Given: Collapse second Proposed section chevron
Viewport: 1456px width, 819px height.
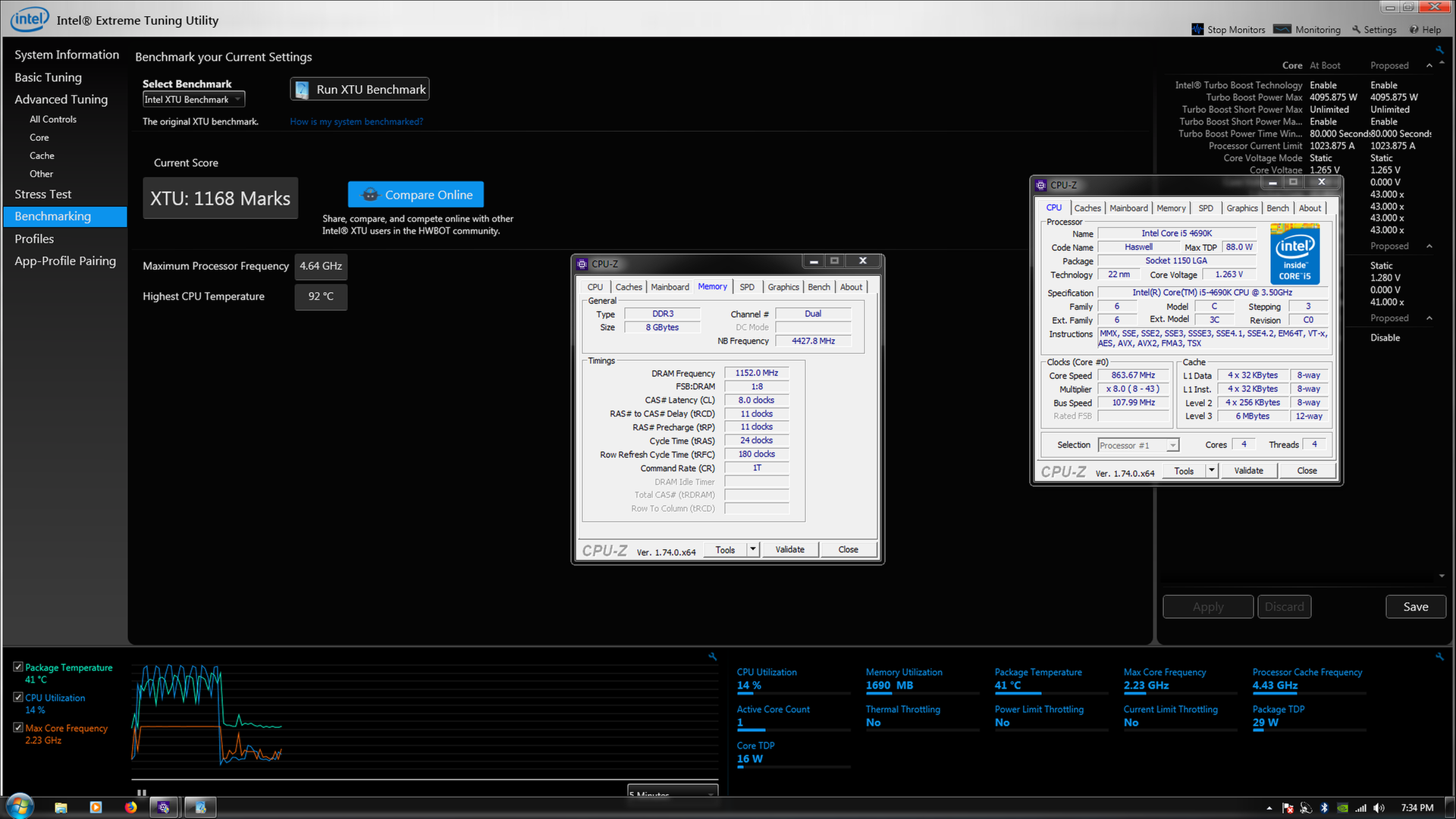Looking at the screenshot, I should coord(1429,246).
